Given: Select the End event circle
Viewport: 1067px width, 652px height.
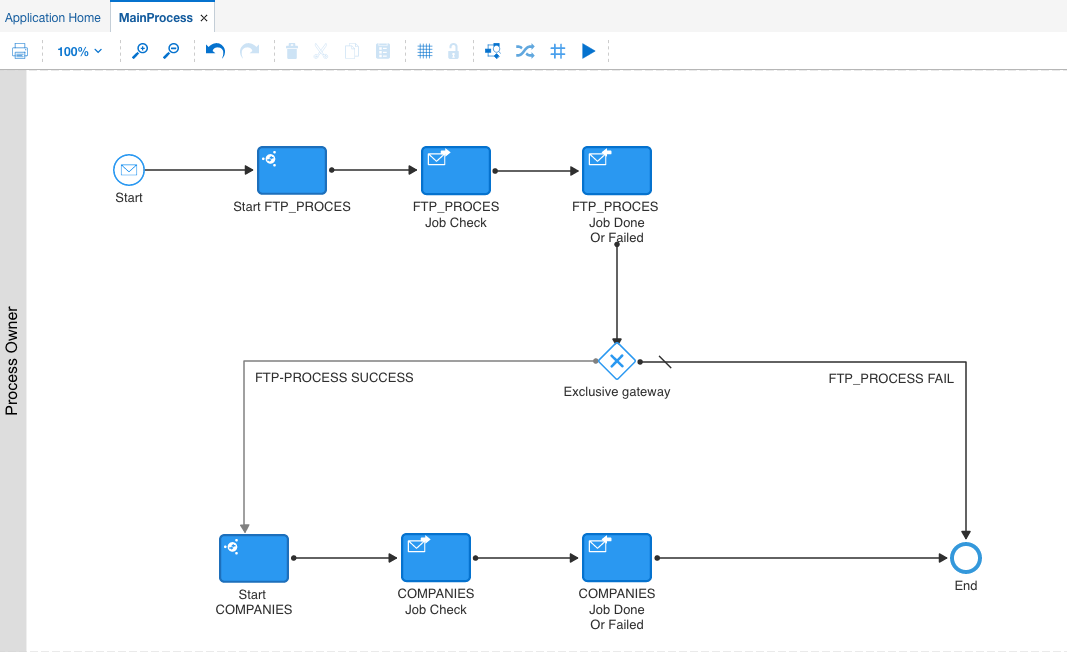Looking at the screenshot, I should pyautogui.click(x=966, y=558).
